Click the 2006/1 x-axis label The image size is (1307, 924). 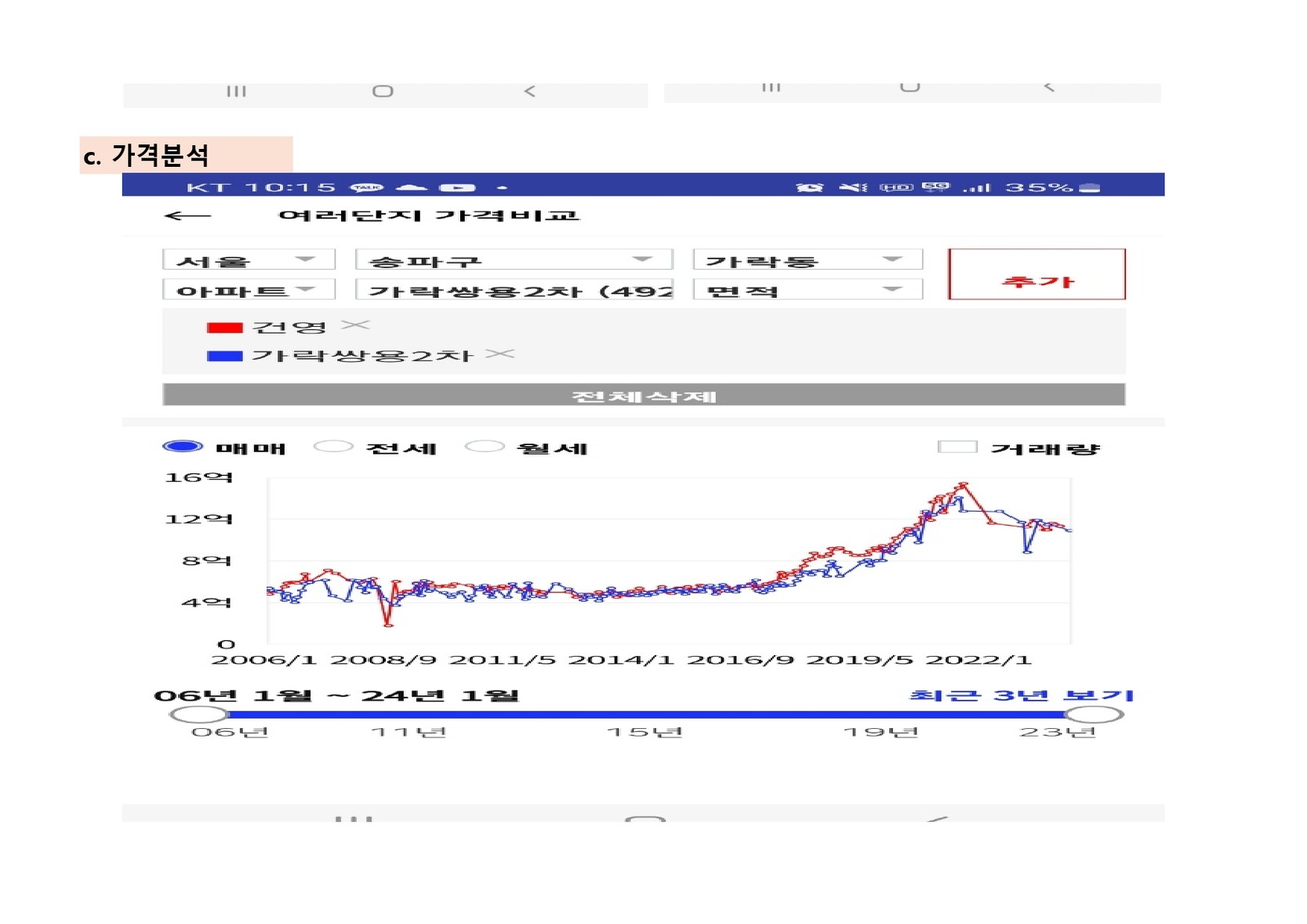[x=263, y=660]
